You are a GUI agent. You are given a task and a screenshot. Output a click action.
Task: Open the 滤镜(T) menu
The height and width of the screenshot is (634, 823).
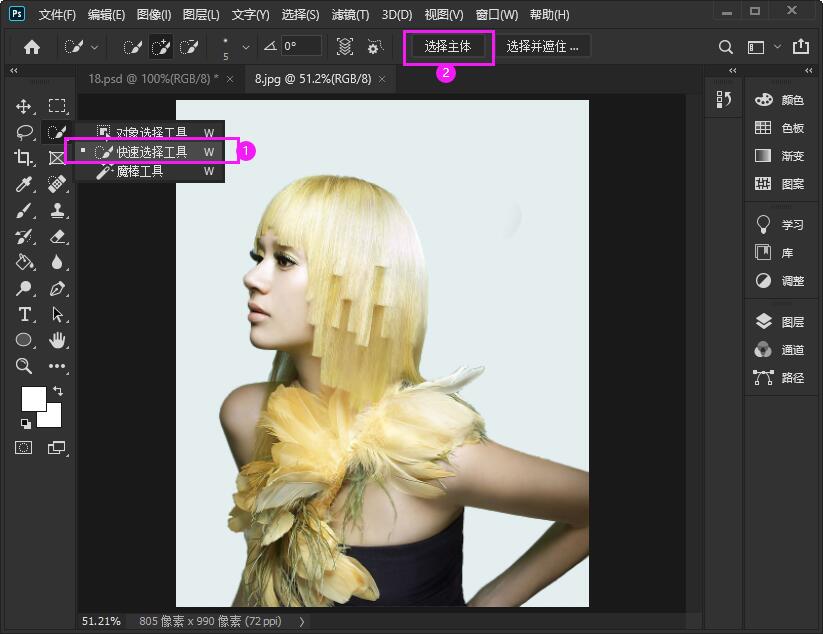(349, 15)
